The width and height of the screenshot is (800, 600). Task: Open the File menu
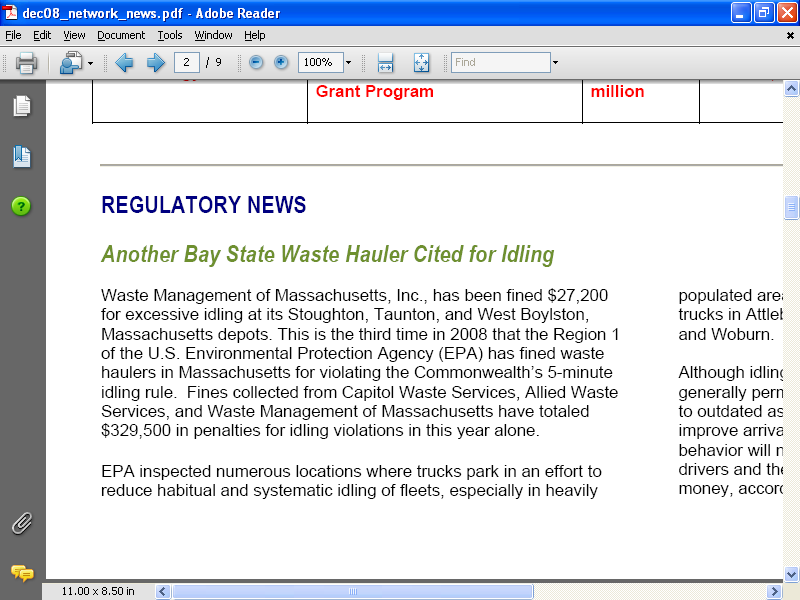(13, 35)
